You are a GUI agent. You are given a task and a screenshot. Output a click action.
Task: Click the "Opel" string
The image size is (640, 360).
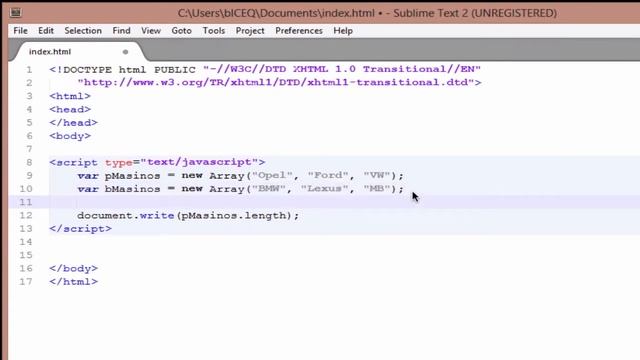click(x=272, y=176)
